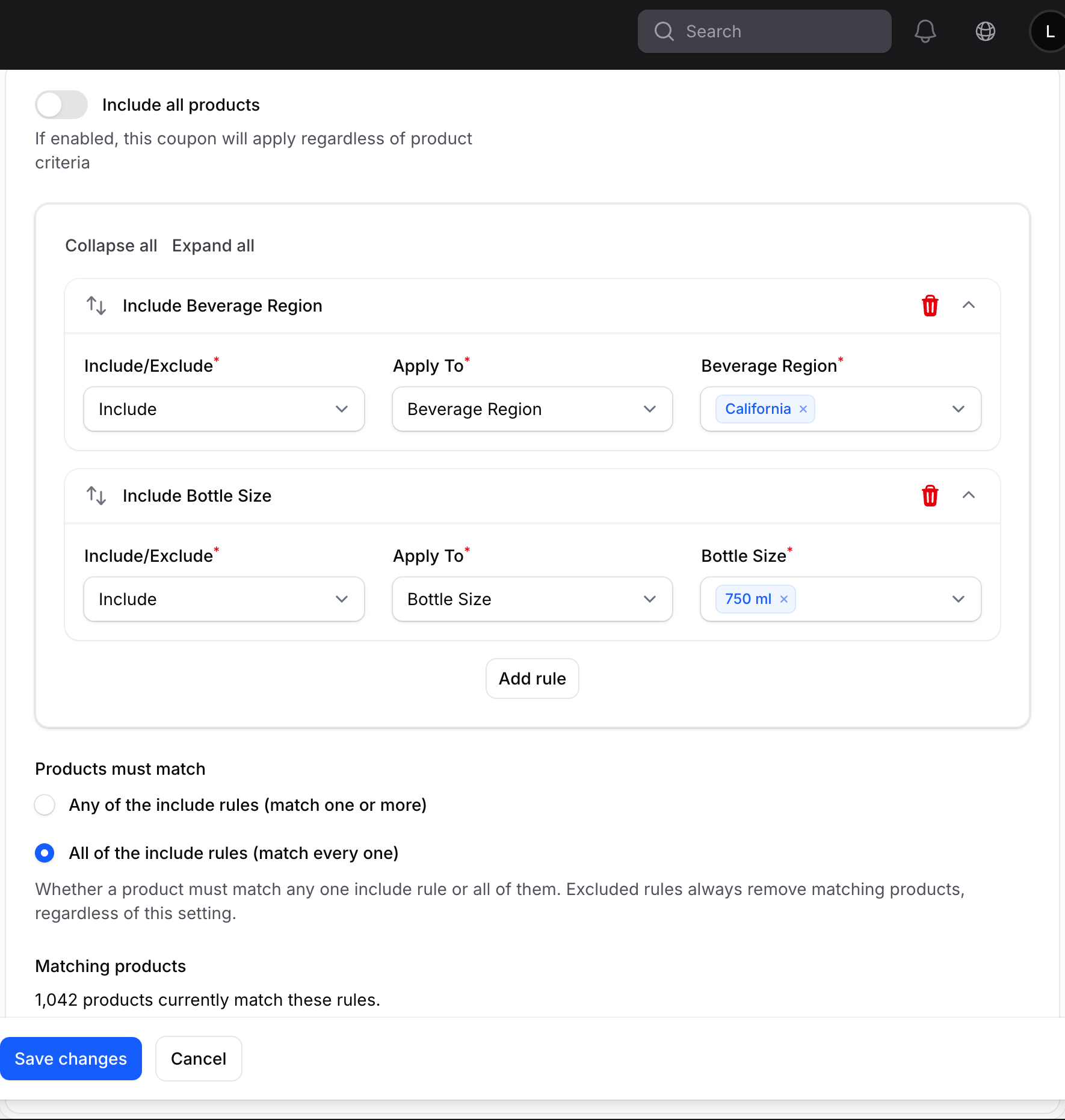Click the Include Bottle Size rule title
Image resolution: width=1065 pixels, height=1120 pixels.
pos(197,496)
